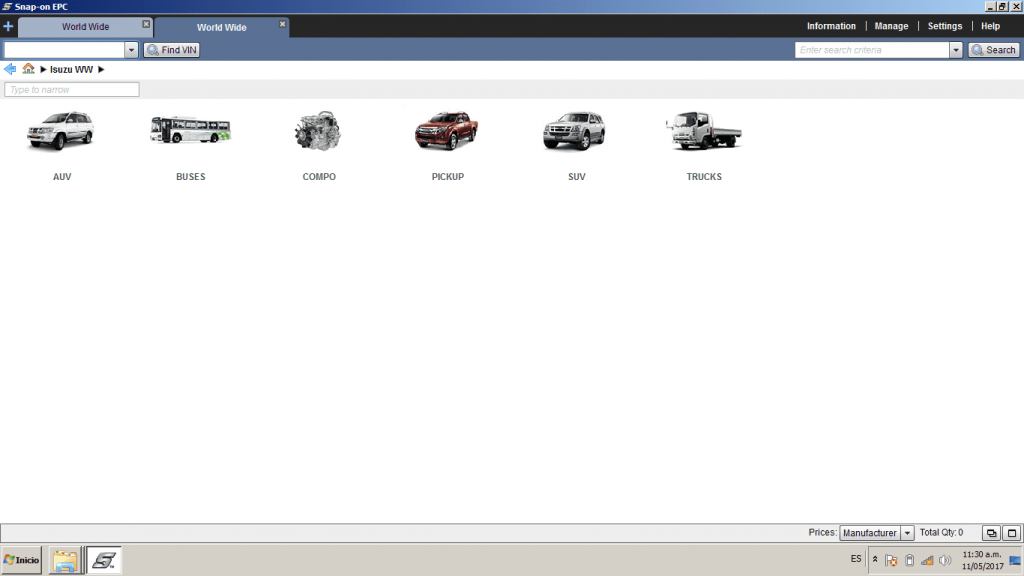This screenshot has height=576, width=1024.
Task: Click the battery tray icon
Action: pos(910,560)
